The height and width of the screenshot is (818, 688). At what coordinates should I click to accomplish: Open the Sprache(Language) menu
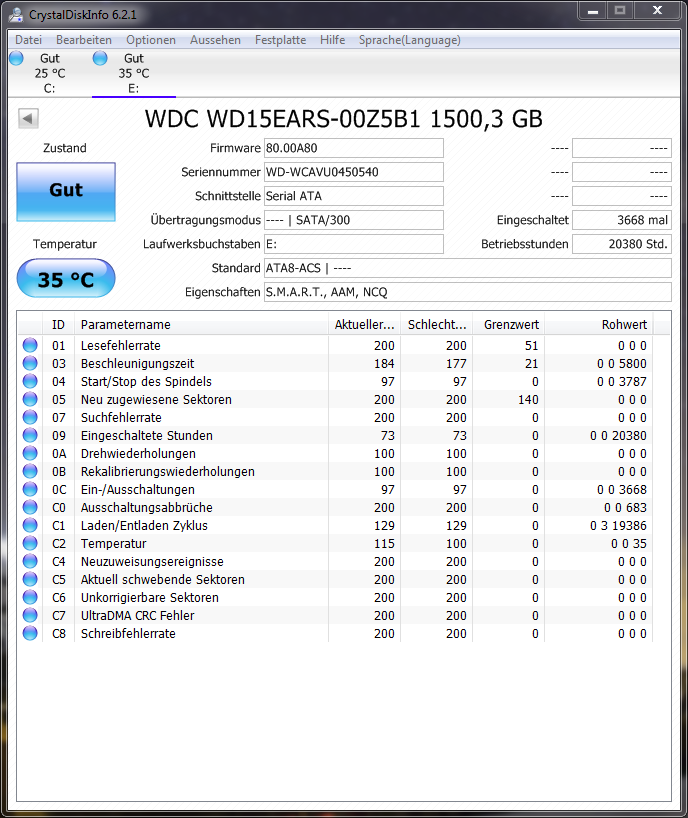pyautogui.click(x=409, y=40)
